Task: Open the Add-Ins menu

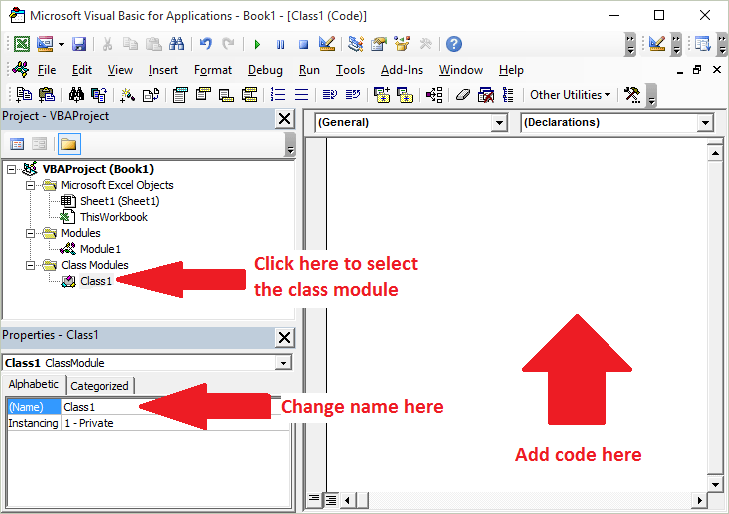Action: (402, 70)
